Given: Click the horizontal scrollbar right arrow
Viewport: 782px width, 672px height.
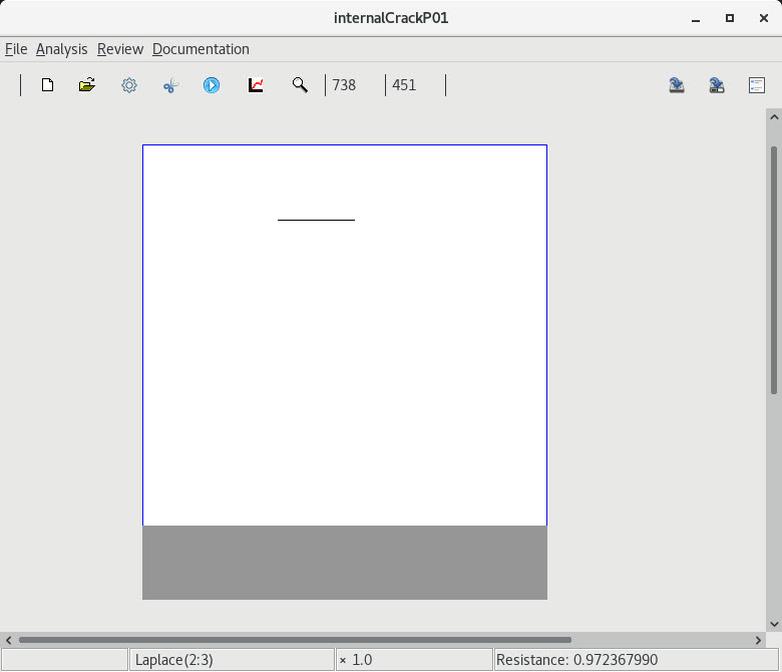Looking at the screenshot, I should [x=758, y=640].
